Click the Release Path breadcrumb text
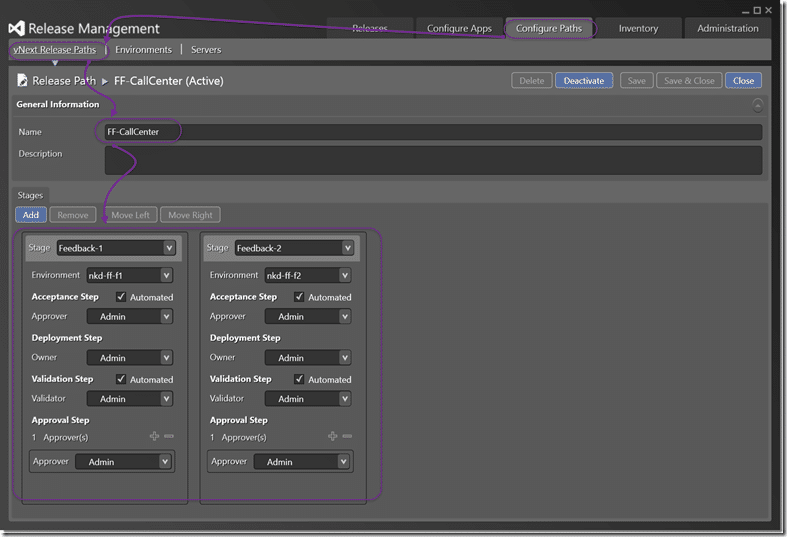Viewport: 787px width, 537px height. [x=64, y=80]
